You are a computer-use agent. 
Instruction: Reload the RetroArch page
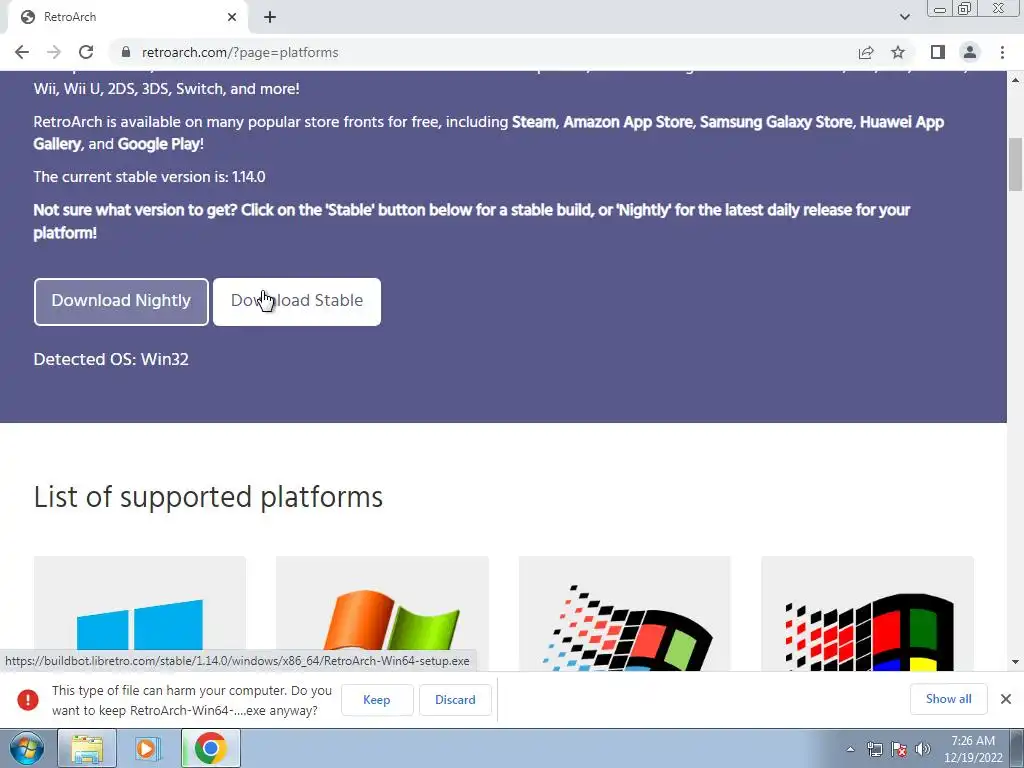(x=86, y=52)
